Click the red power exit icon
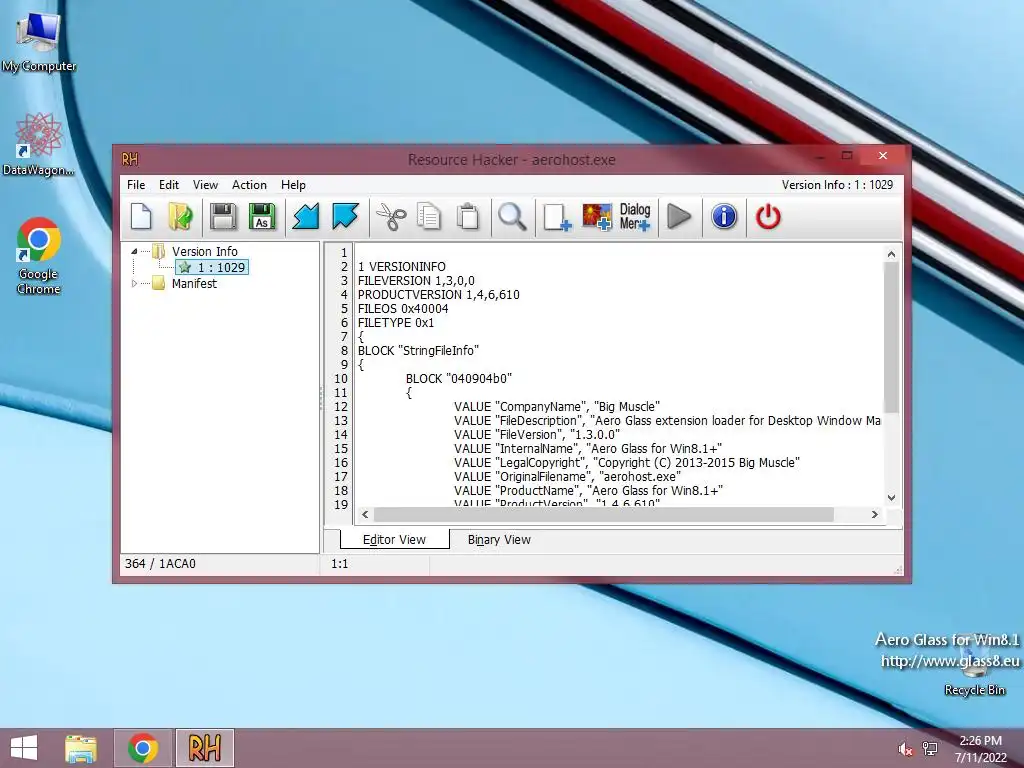 768,217
